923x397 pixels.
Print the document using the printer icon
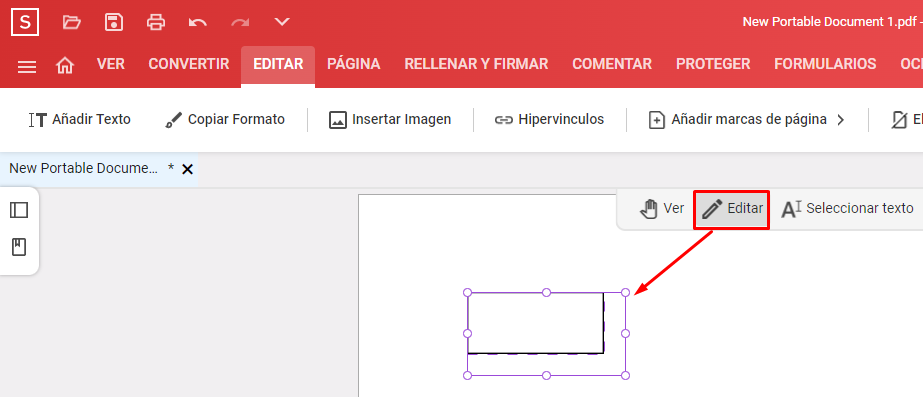[x=156, y=22]
